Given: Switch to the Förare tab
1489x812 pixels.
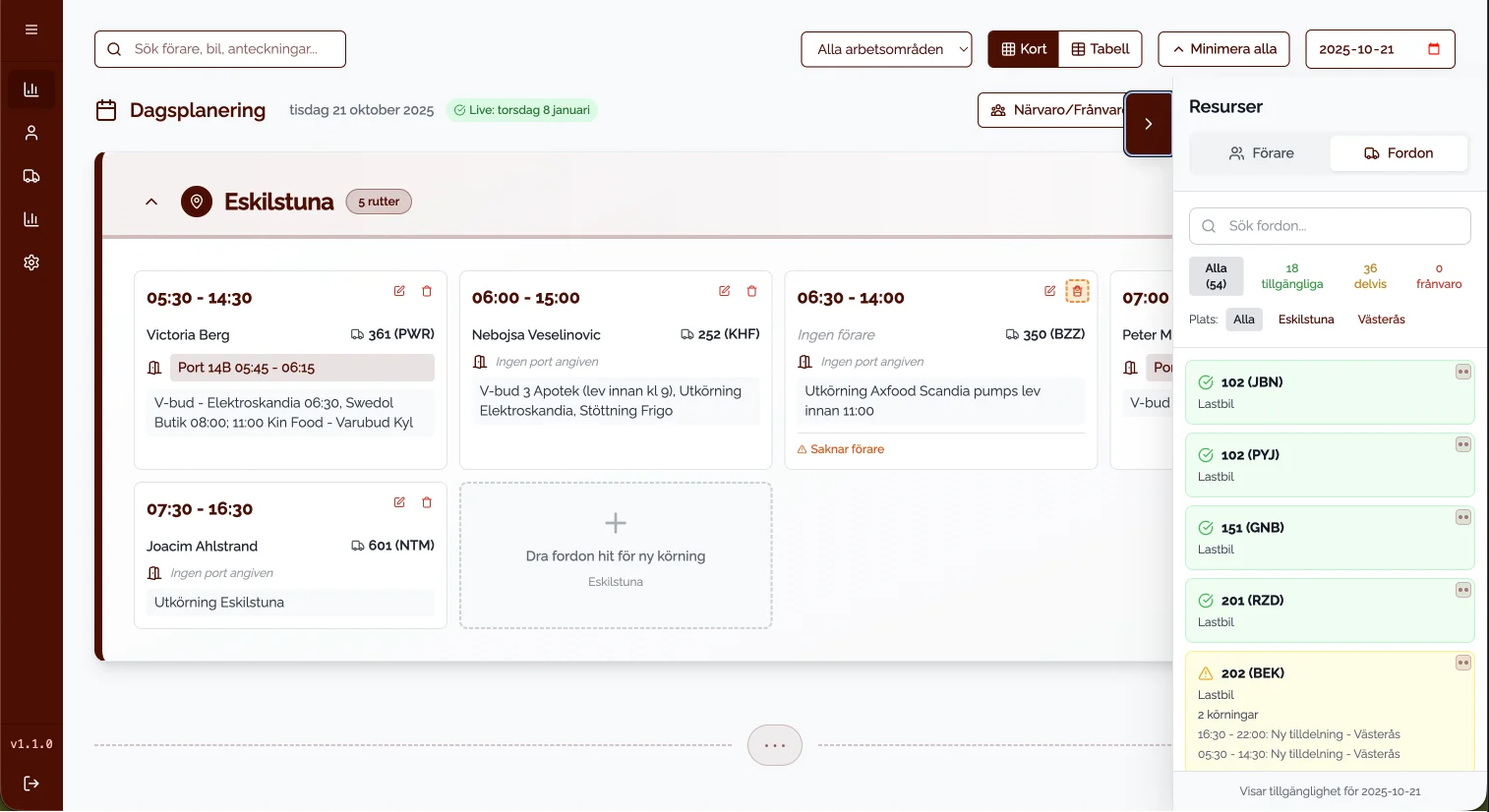Looking at the screenshot, I should tap(1261, 153).
